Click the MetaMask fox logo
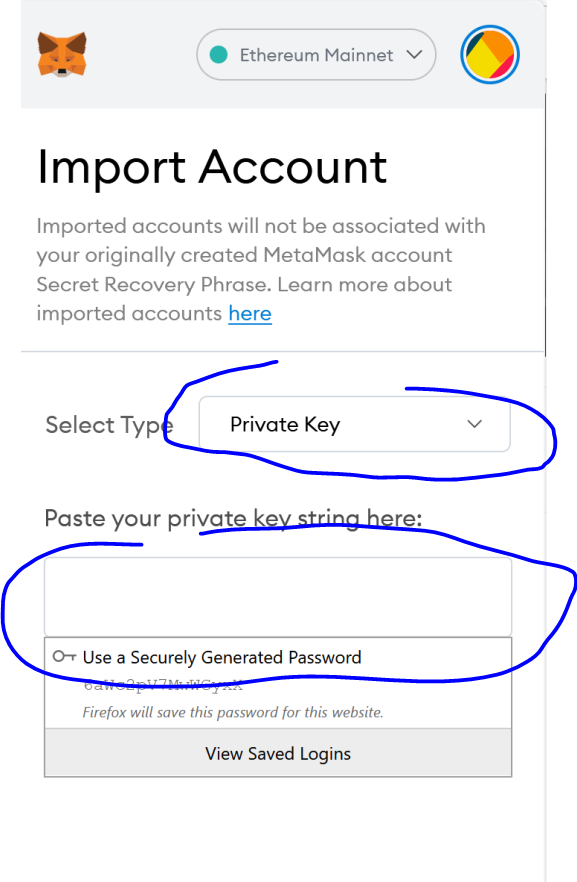577x882 pixels. [x=62, y=54]
